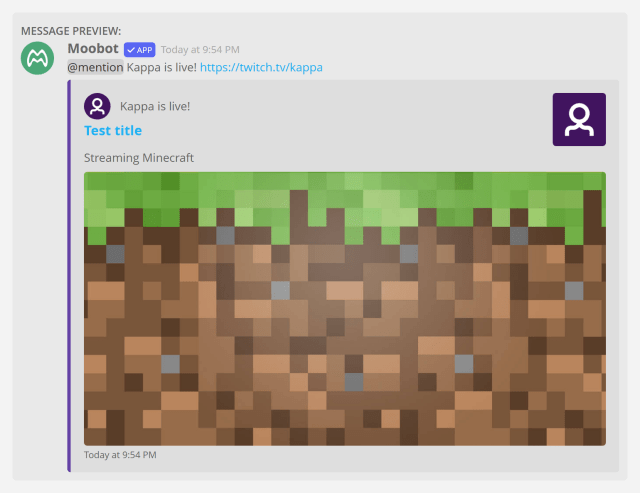
Task: Click the embed footer 'Today at 9:54 PM' timestamp
Action: click(120, 455)
